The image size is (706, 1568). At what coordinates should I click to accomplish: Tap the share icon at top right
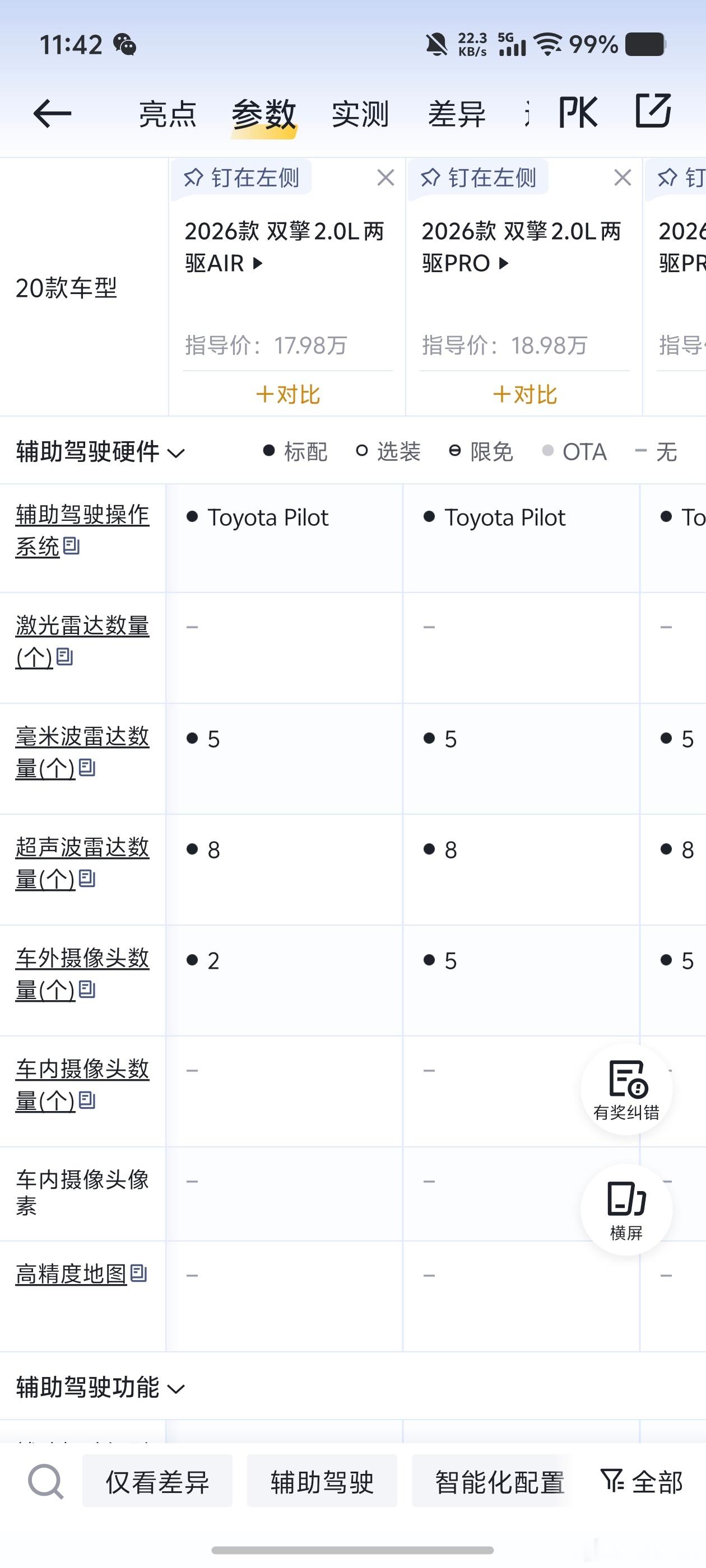tap(654, 111)
